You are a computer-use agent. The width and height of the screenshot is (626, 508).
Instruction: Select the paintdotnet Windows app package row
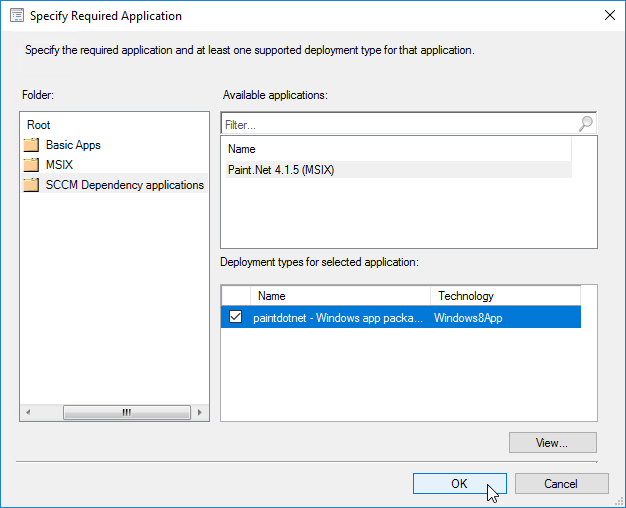337,316
